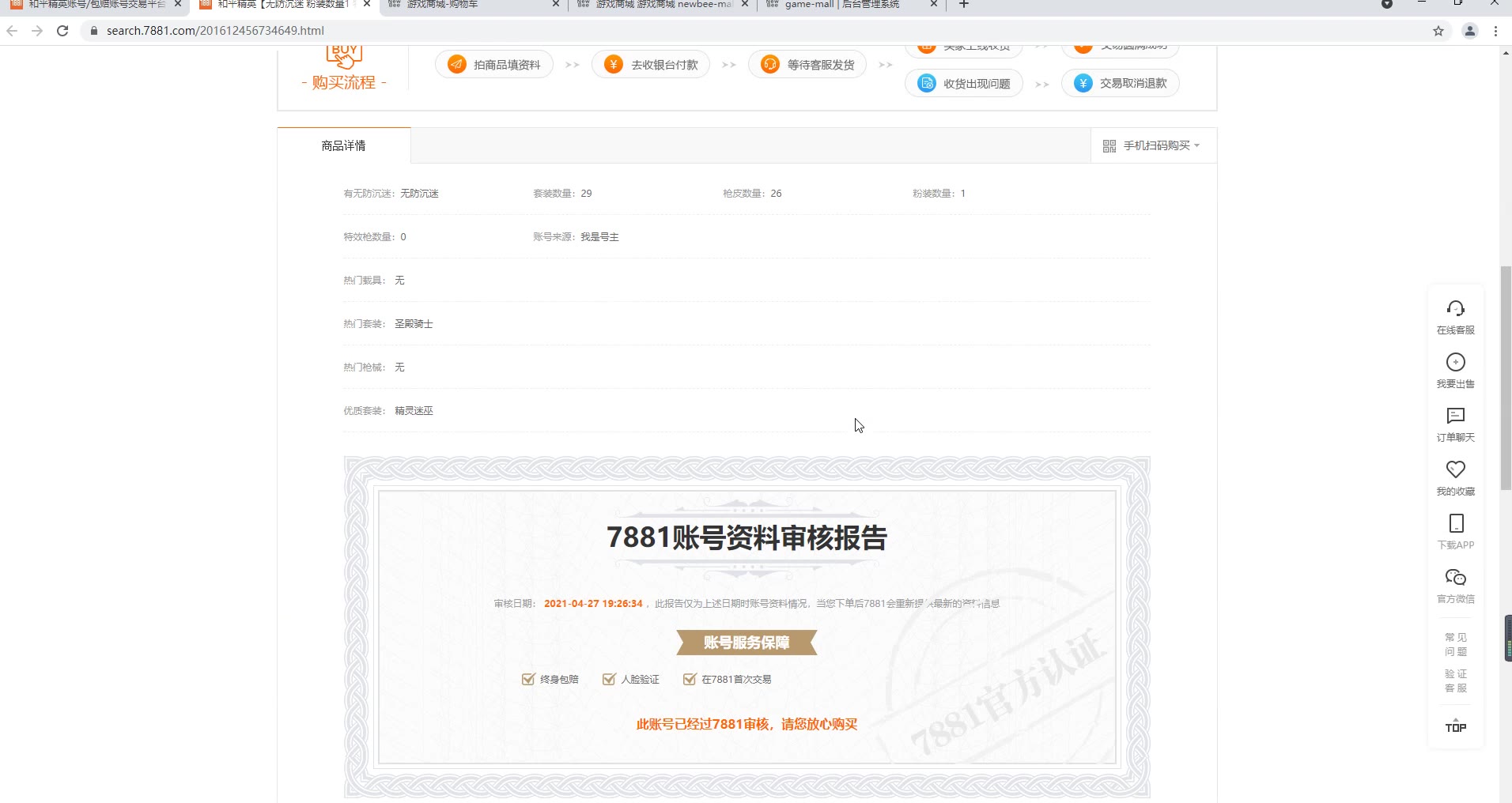Viewport: 1512px width, 803px height.
Task: Open a new browser tab
Action: click(964, 4)
